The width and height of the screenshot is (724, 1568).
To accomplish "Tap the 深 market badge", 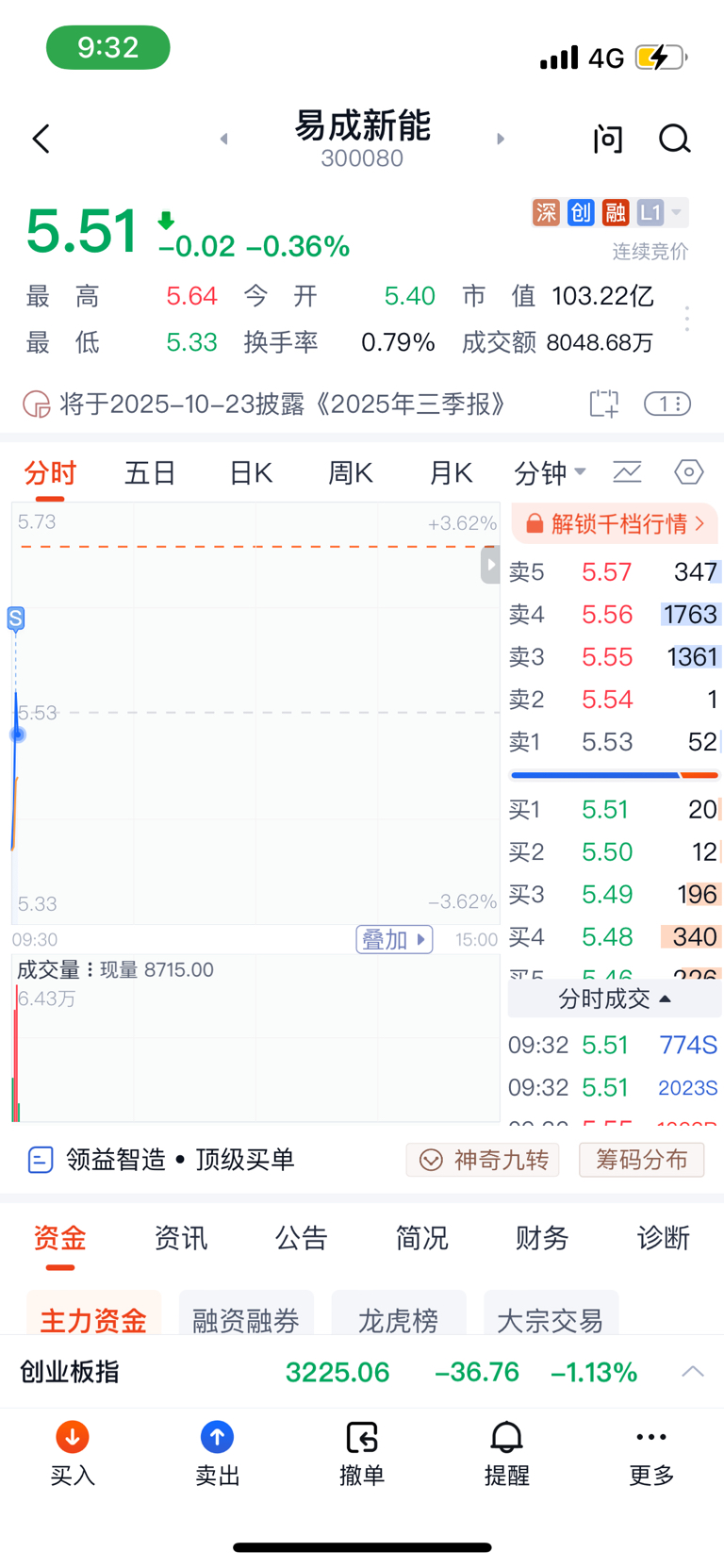I will 546,212.
